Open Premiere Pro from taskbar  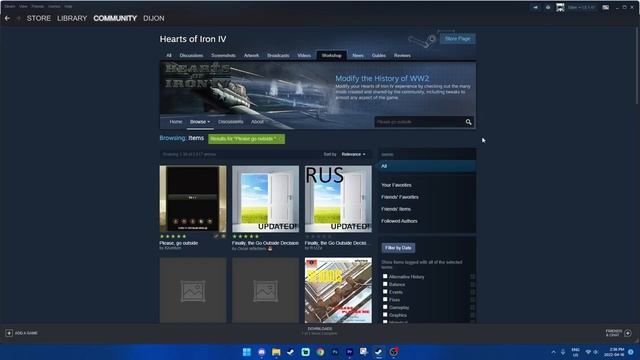click(x=349, y=352)
